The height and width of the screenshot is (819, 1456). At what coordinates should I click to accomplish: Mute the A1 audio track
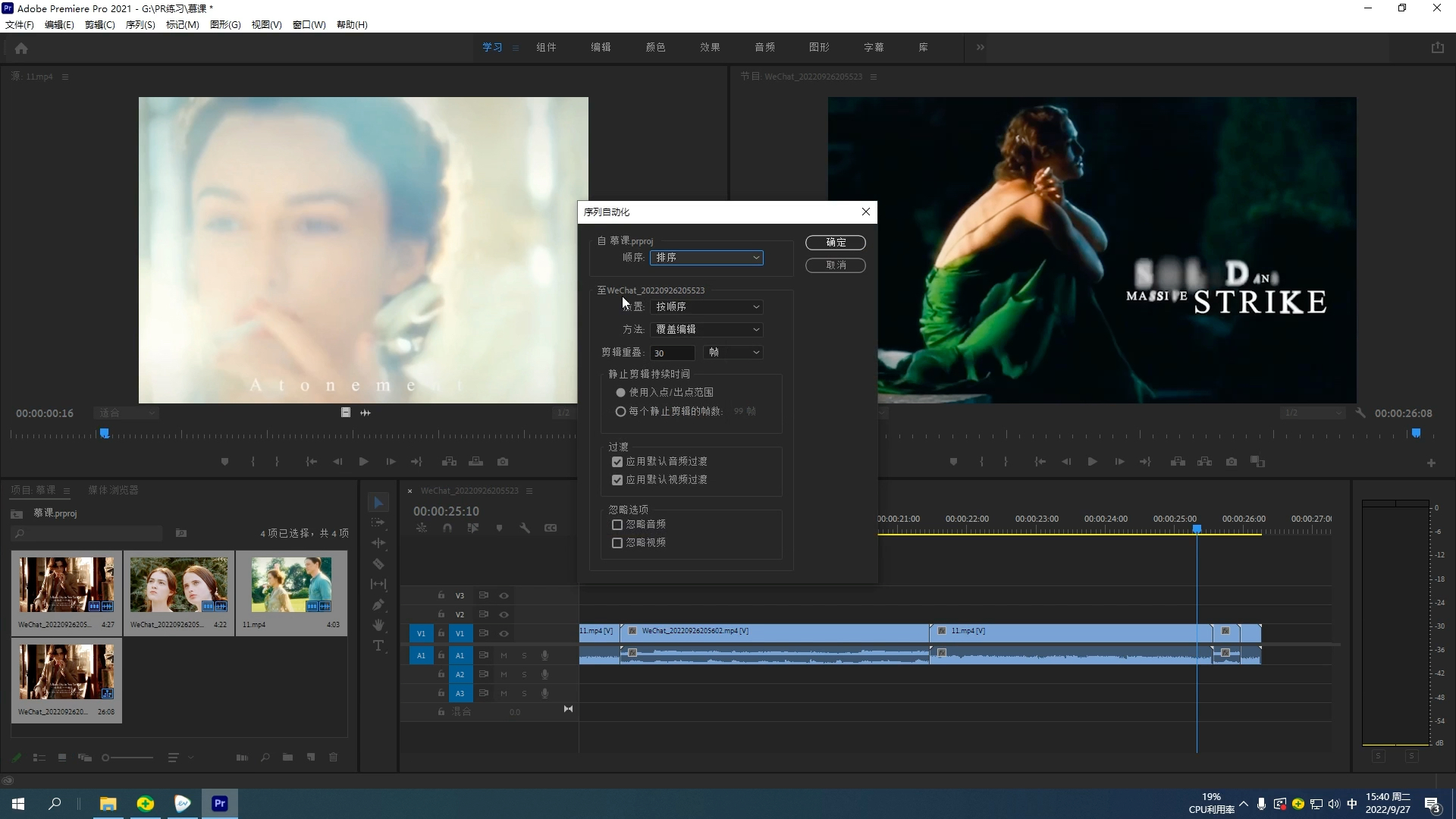point(504,655)
